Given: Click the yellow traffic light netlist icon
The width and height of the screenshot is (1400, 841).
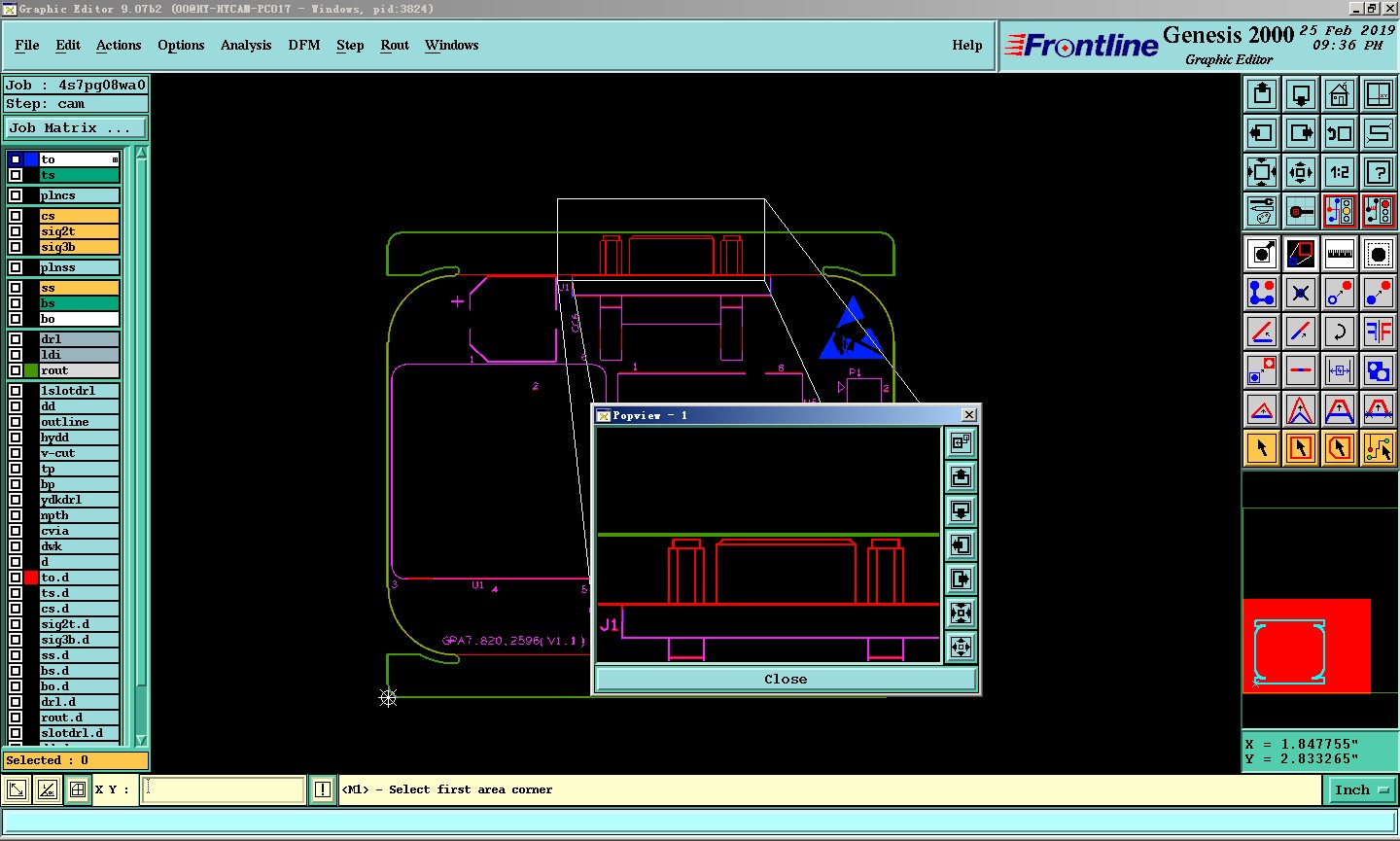Looking at the screenshot, I should [x=1340, y=211].
